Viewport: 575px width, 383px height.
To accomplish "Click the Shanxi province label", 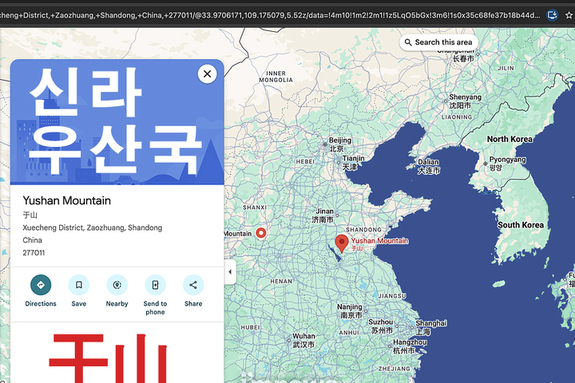I will tap(254, 207).
